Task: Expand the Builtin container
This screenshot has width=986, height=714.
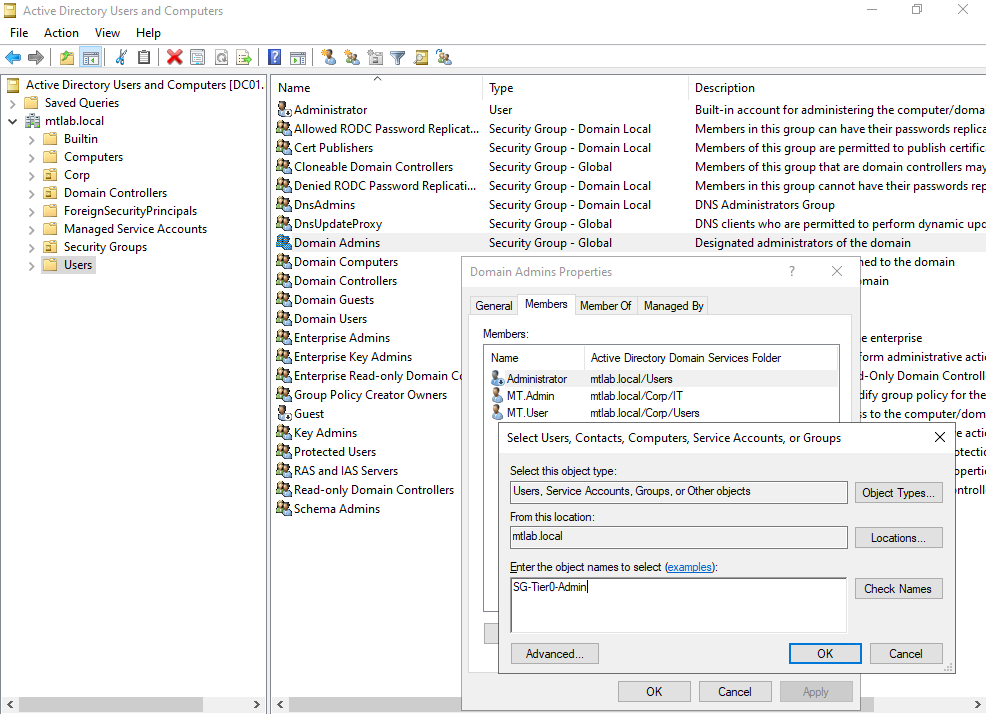Action: [31, 140]
